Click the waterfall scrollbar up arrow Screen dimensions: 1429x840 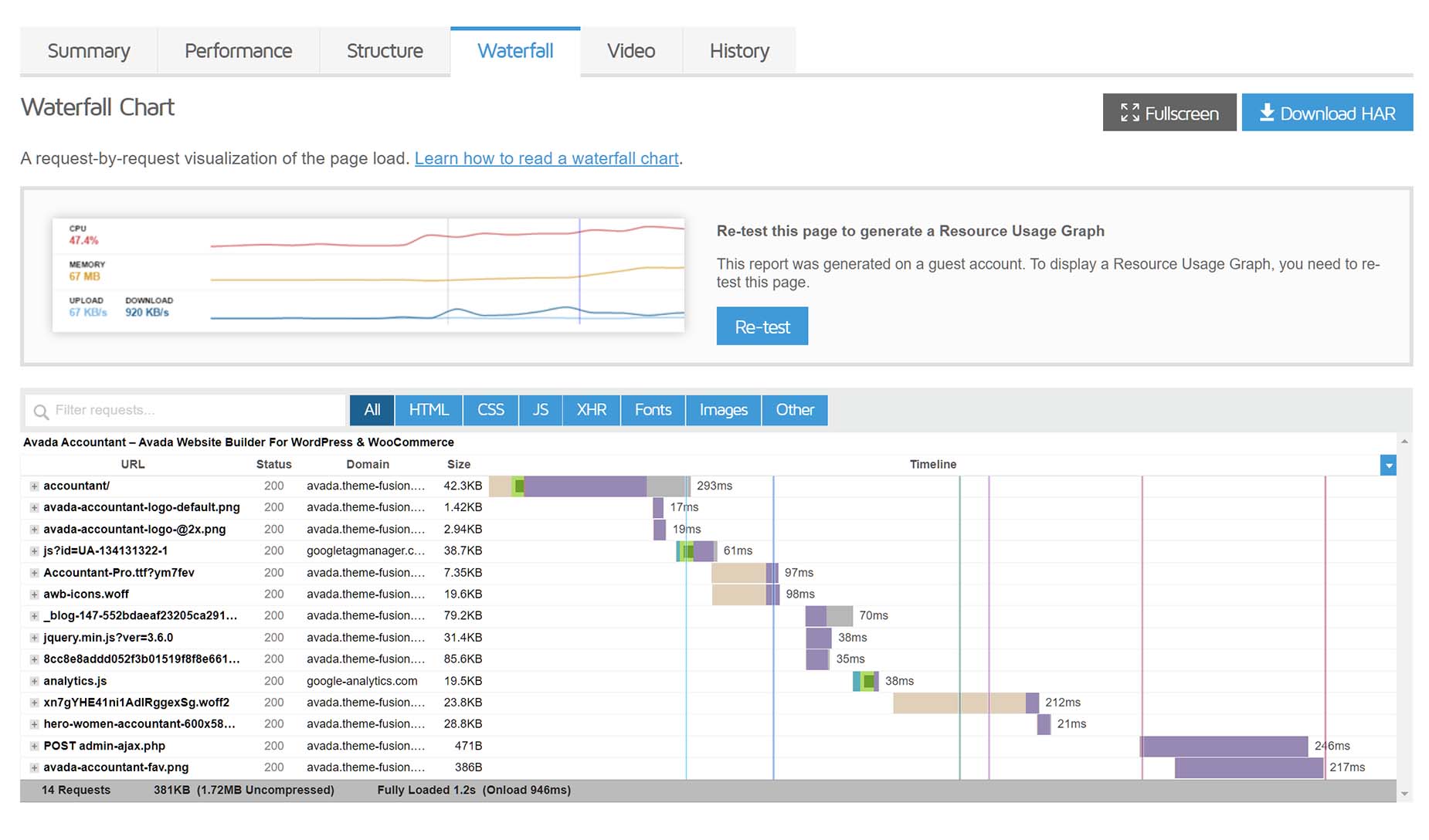coord(1404,442)
